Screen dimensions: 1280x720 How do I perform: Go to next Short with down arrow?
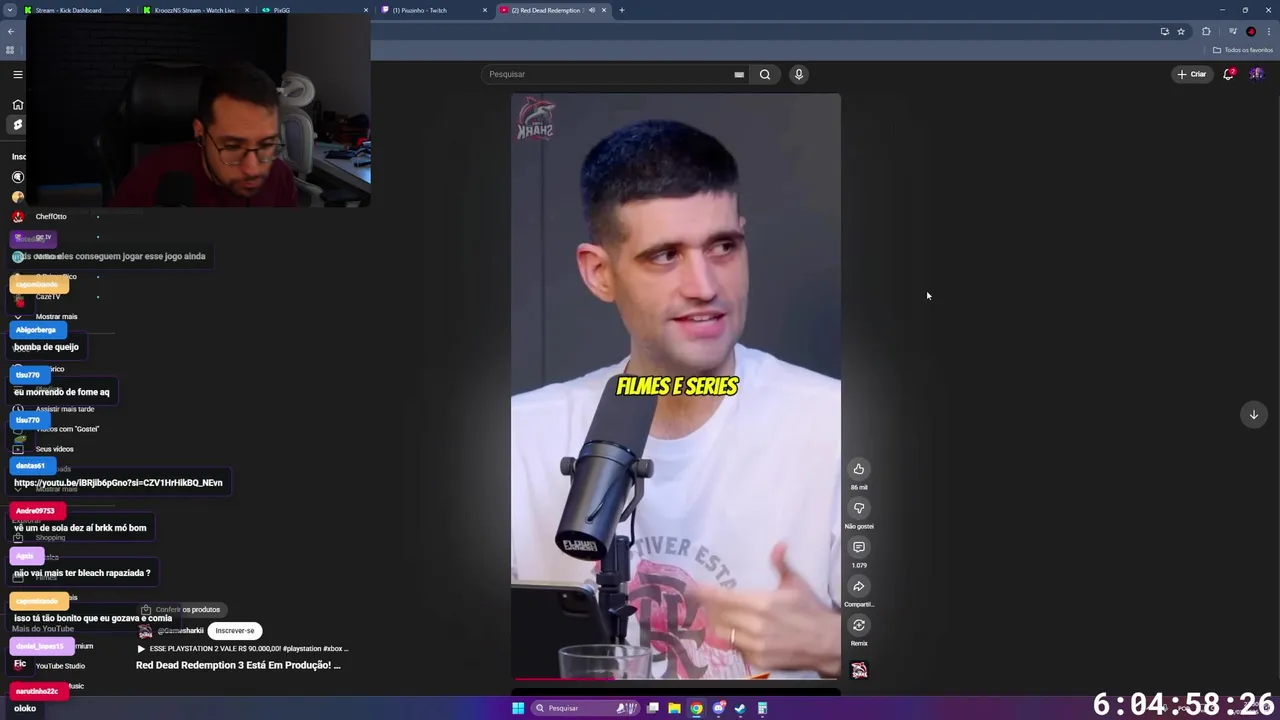[x=1253, y=414]
